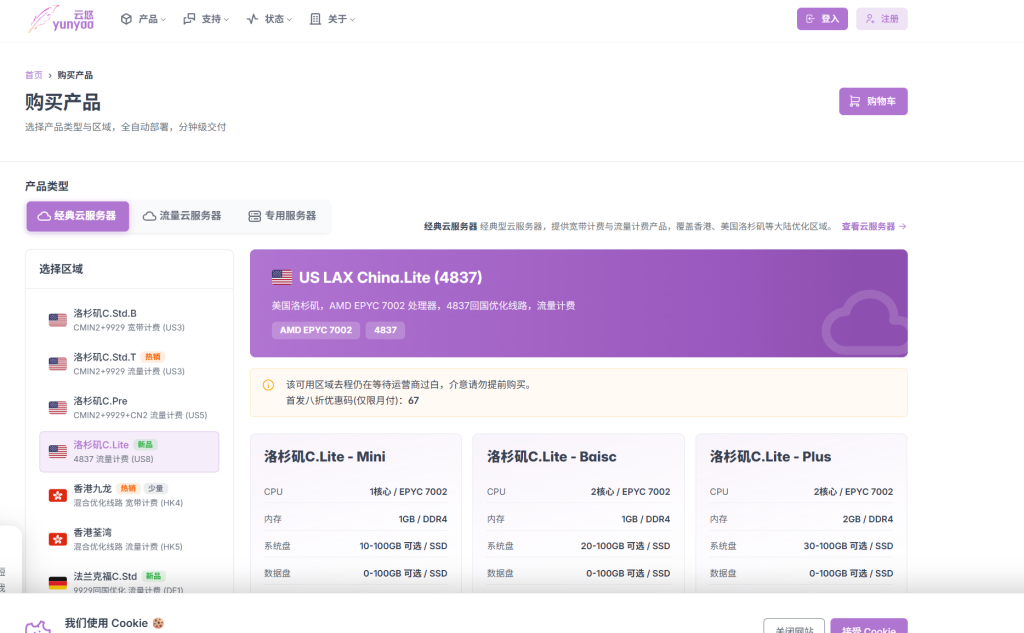Image resolution: width=1024 pixels, height=633 pixels.
Task: Click the AMD EPYC 7002 tag
Action: point(316,330)
